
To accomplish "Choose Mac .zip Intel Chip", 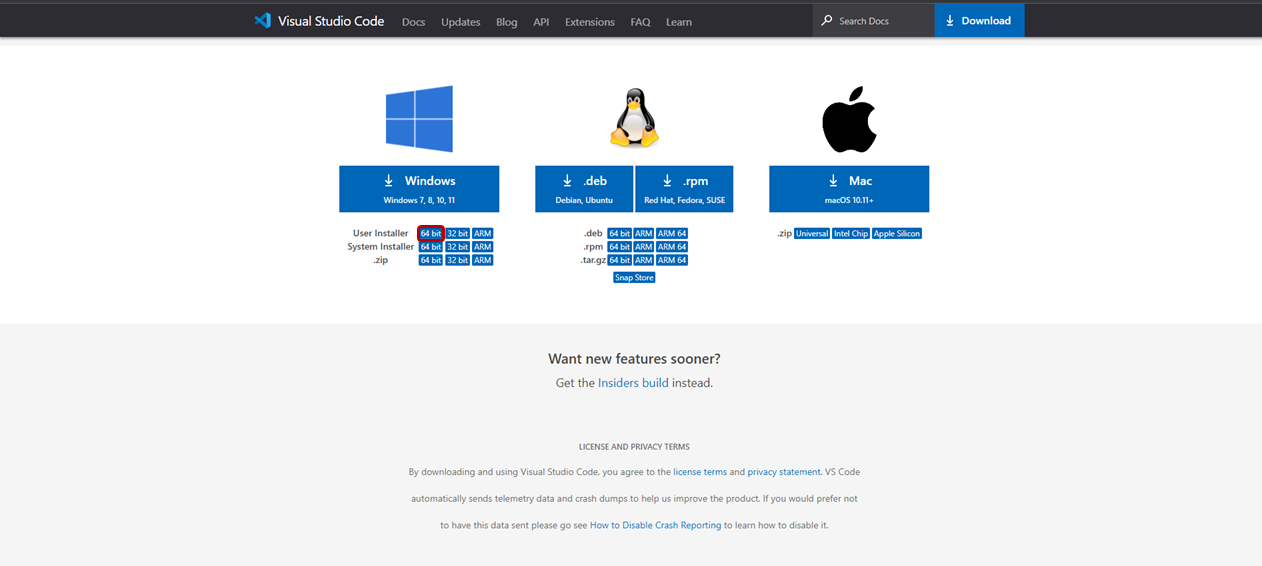I will coord(851,234).
